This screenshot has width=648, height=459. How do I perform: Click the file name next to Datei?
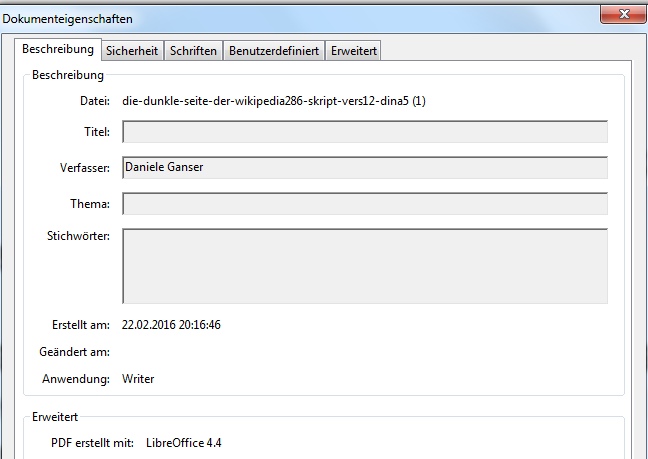click(x=274, y=101)
